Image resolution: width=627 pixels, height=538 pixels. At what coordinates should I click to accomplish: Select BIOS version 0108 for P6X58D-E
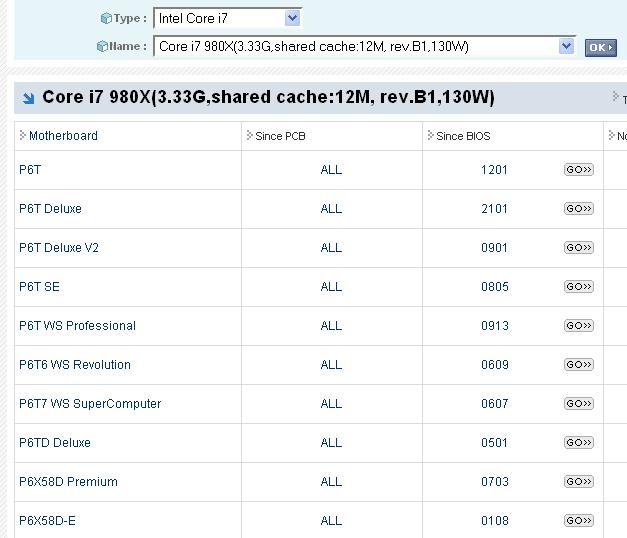coord(495,521)
